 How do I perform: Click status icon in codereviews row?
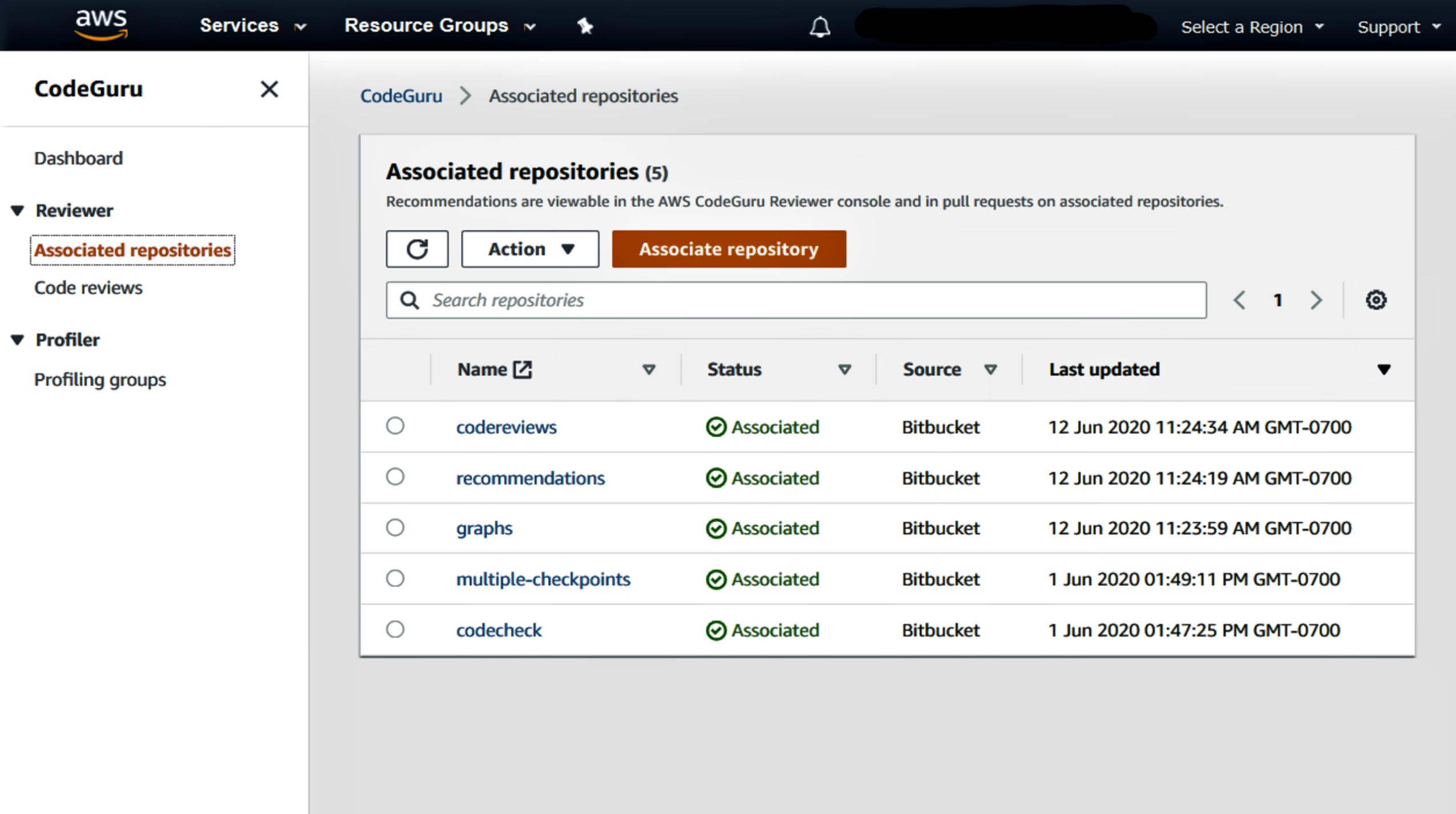pos(715,427)
